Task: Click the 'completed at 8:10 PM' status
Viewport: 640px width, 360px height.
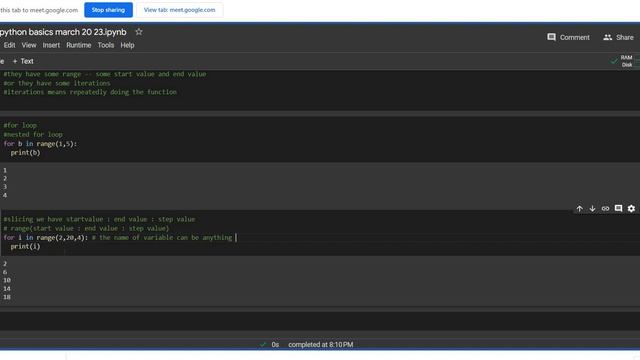Action: tap(320, 344)
